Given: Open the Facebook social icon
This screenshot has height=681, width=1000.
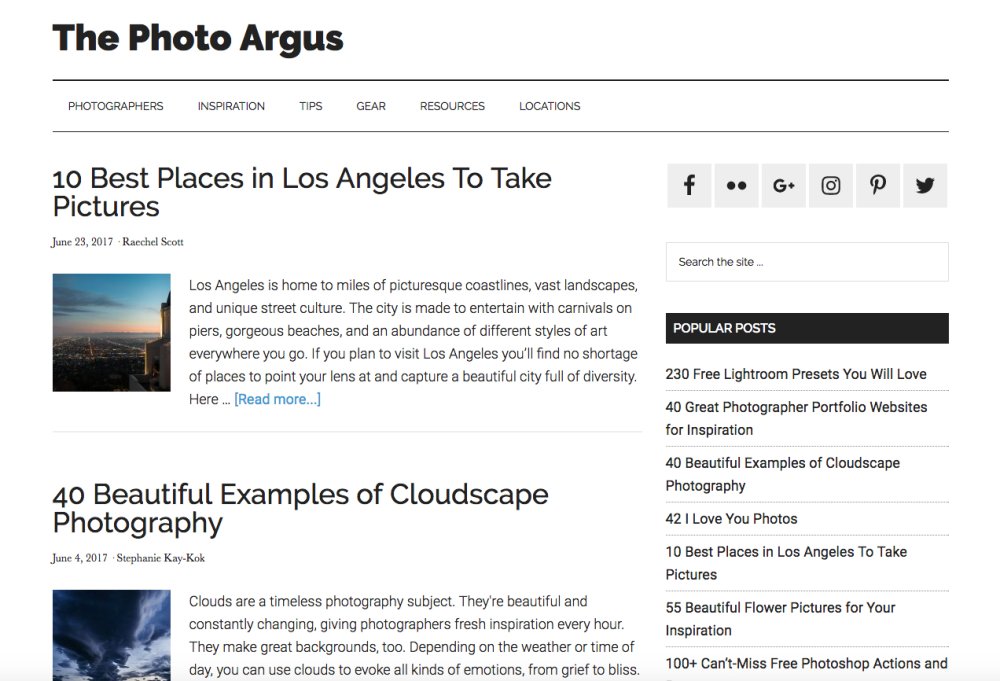Looking at the screenshot, I should click(x=689, y=186).
